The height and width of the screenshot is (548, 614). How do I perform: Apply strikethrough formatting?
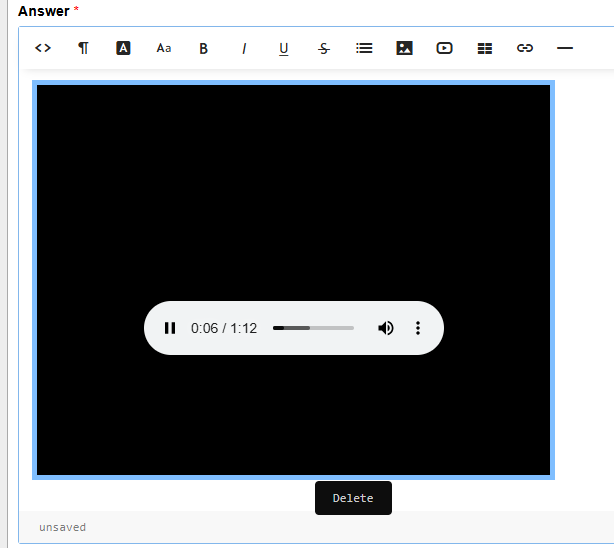pos(324,48)
